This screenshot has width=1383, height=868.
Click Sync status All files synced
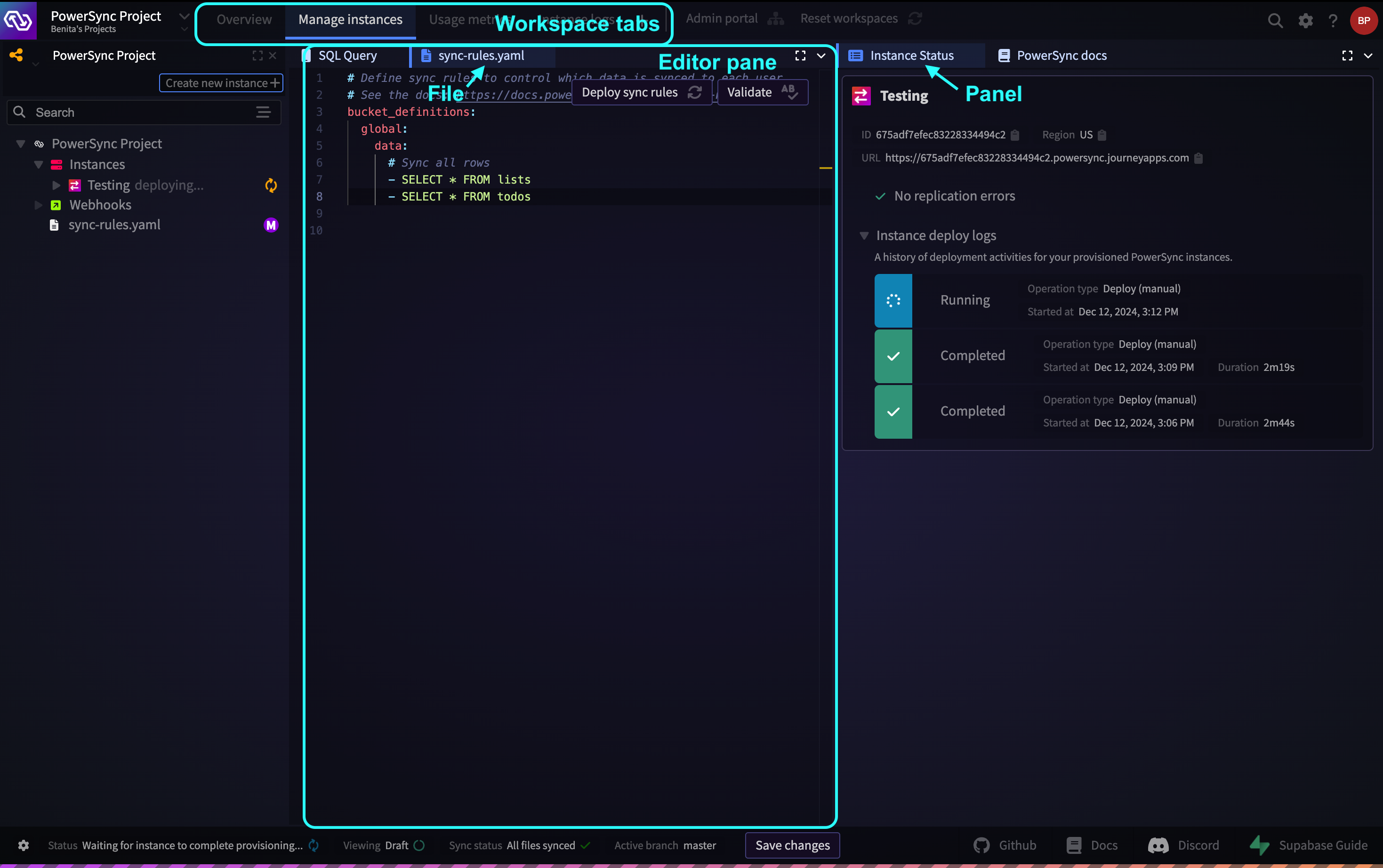(x=519, y=845)
